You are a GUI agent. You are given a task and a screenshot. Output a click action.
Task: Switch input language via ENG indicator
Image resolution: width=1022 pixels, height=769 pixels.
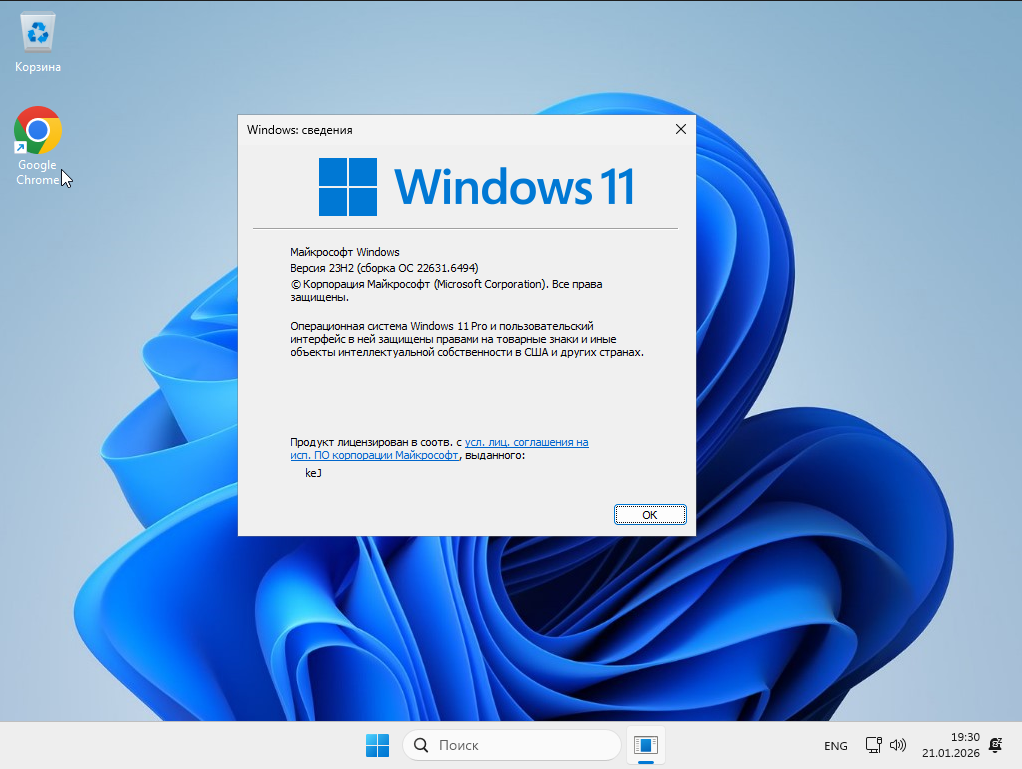(x=835, y=746)
